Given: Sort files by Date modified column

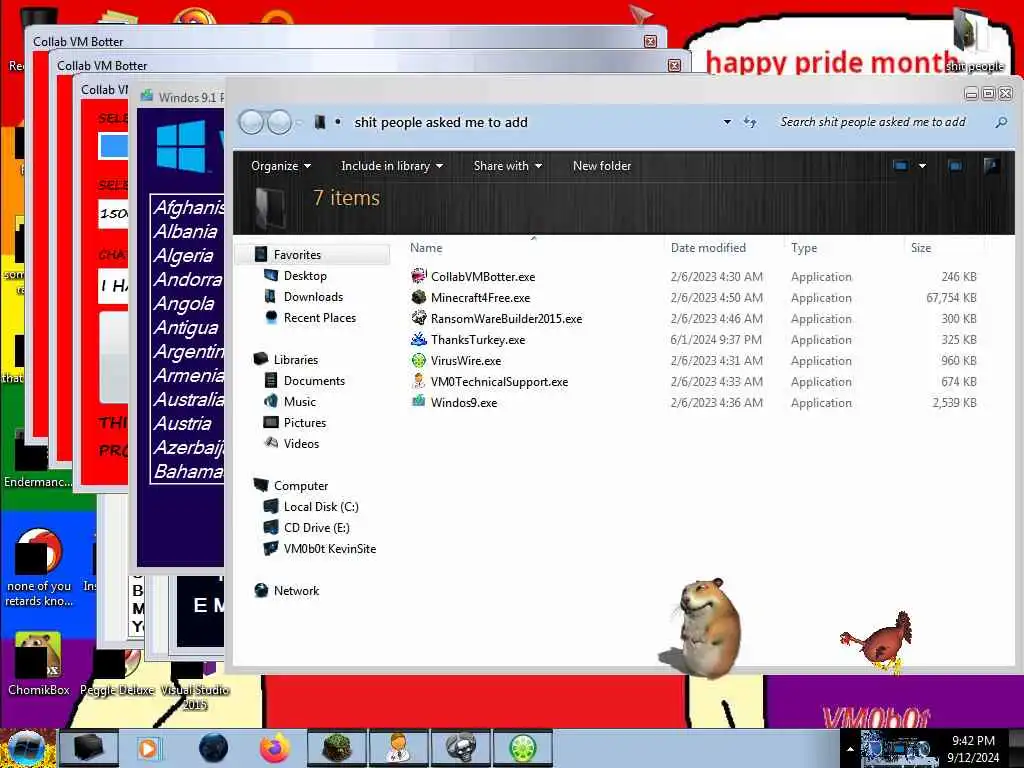Looking at the screenshot, I should [708, 248].
